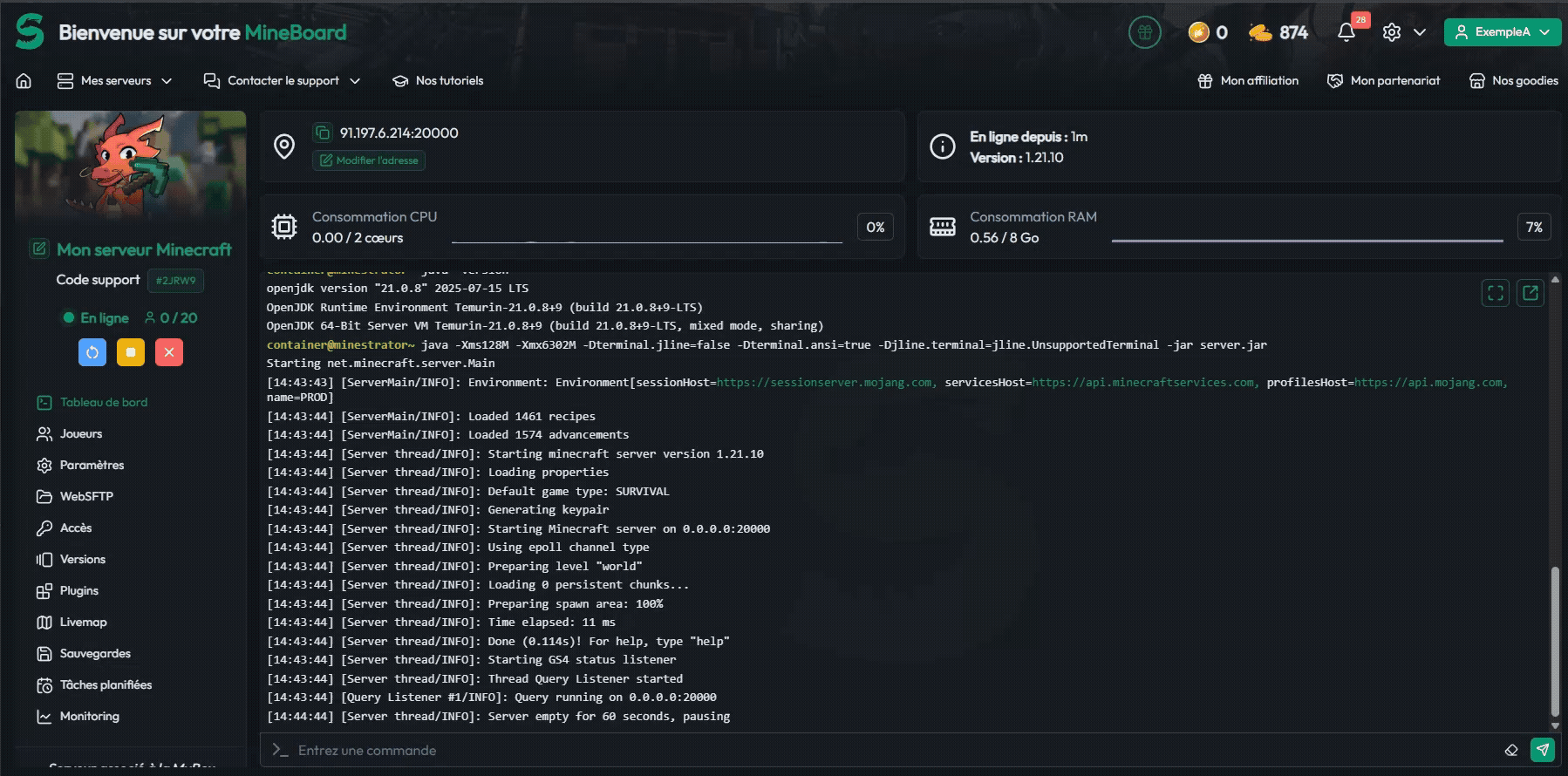1568x776 pixels.
Task: Click the console vertical scrollbar
Action: [x=1554, y=640]
